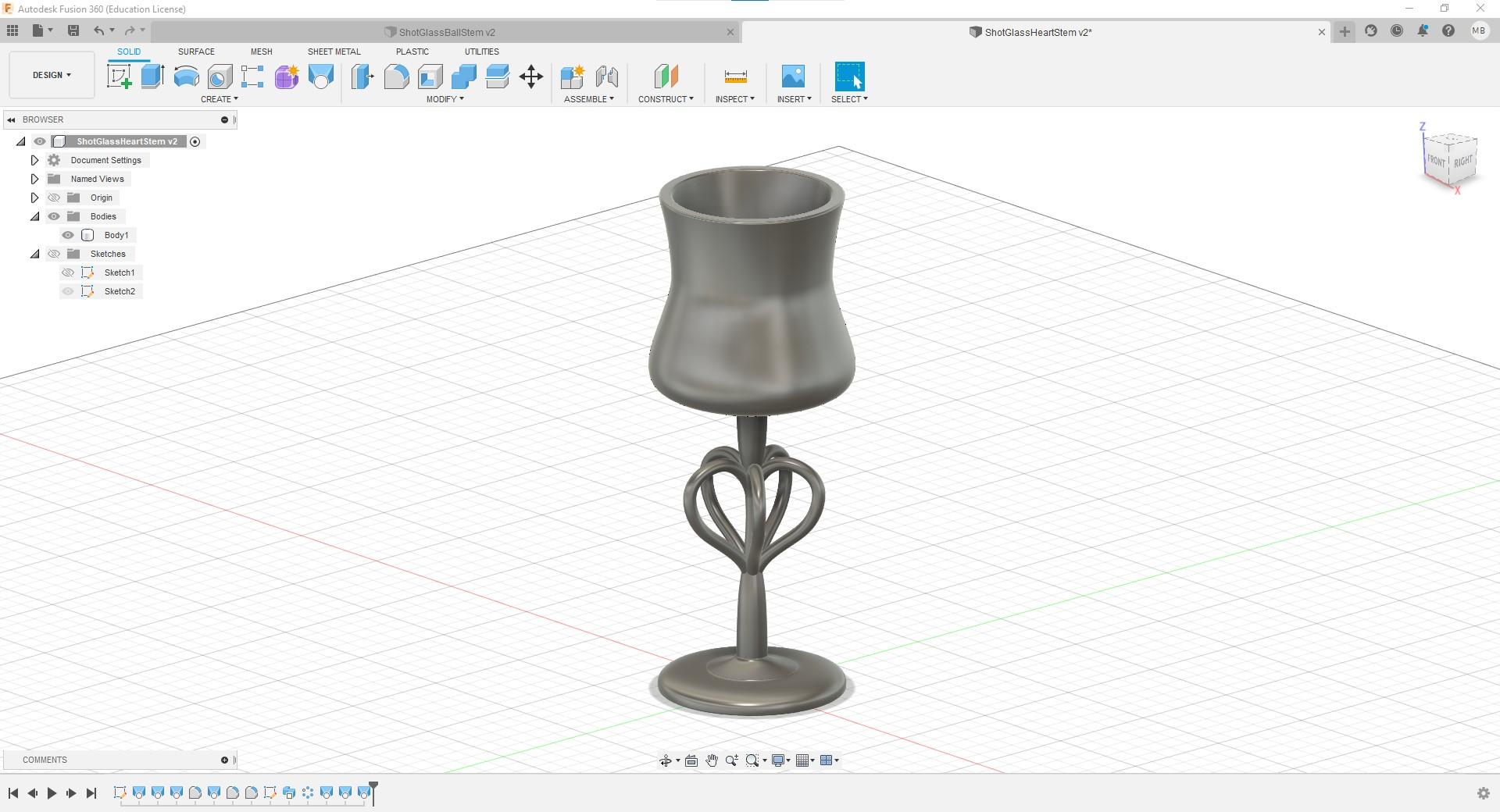Switch to the UTILITIES tab
1500x812 pixels.
(482, 52)
